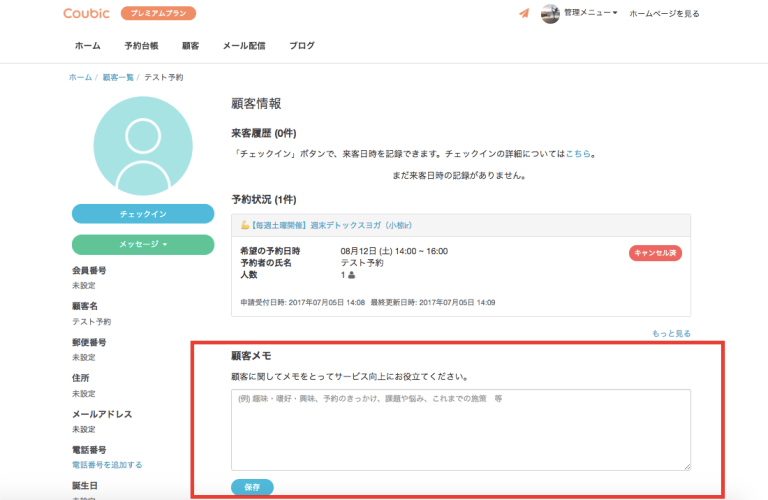
Task: Click the キャンセル済 status badge
Action: click(655, 253)
